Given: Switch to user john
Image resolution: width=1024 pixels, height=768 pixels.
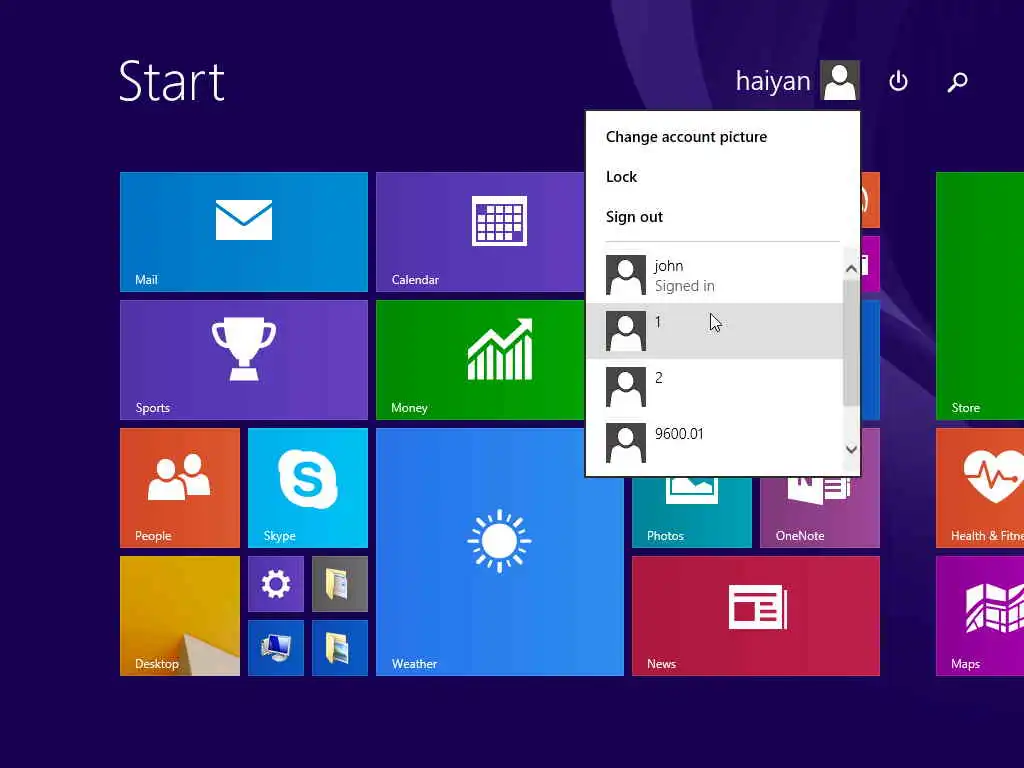Looking at the screenshot, I should pos(714,275).
